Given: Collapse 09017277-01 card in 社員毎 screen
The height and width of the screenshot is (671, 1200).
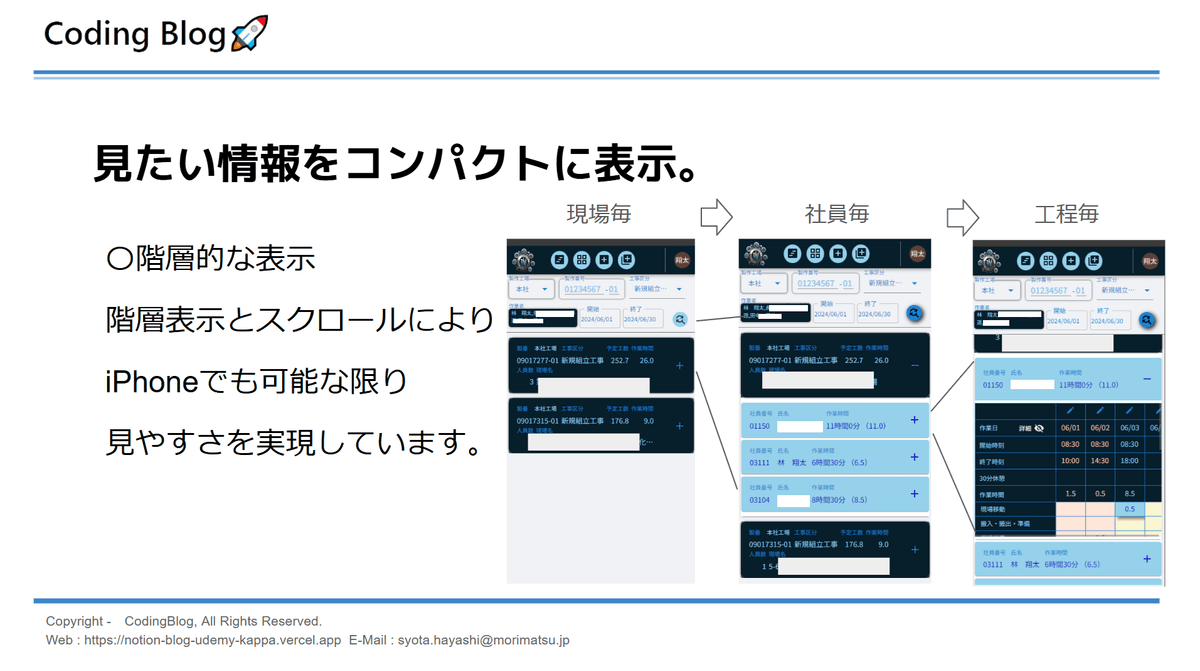Looking at the screenshot, I should pyautogui.click(x=914, y=366).
